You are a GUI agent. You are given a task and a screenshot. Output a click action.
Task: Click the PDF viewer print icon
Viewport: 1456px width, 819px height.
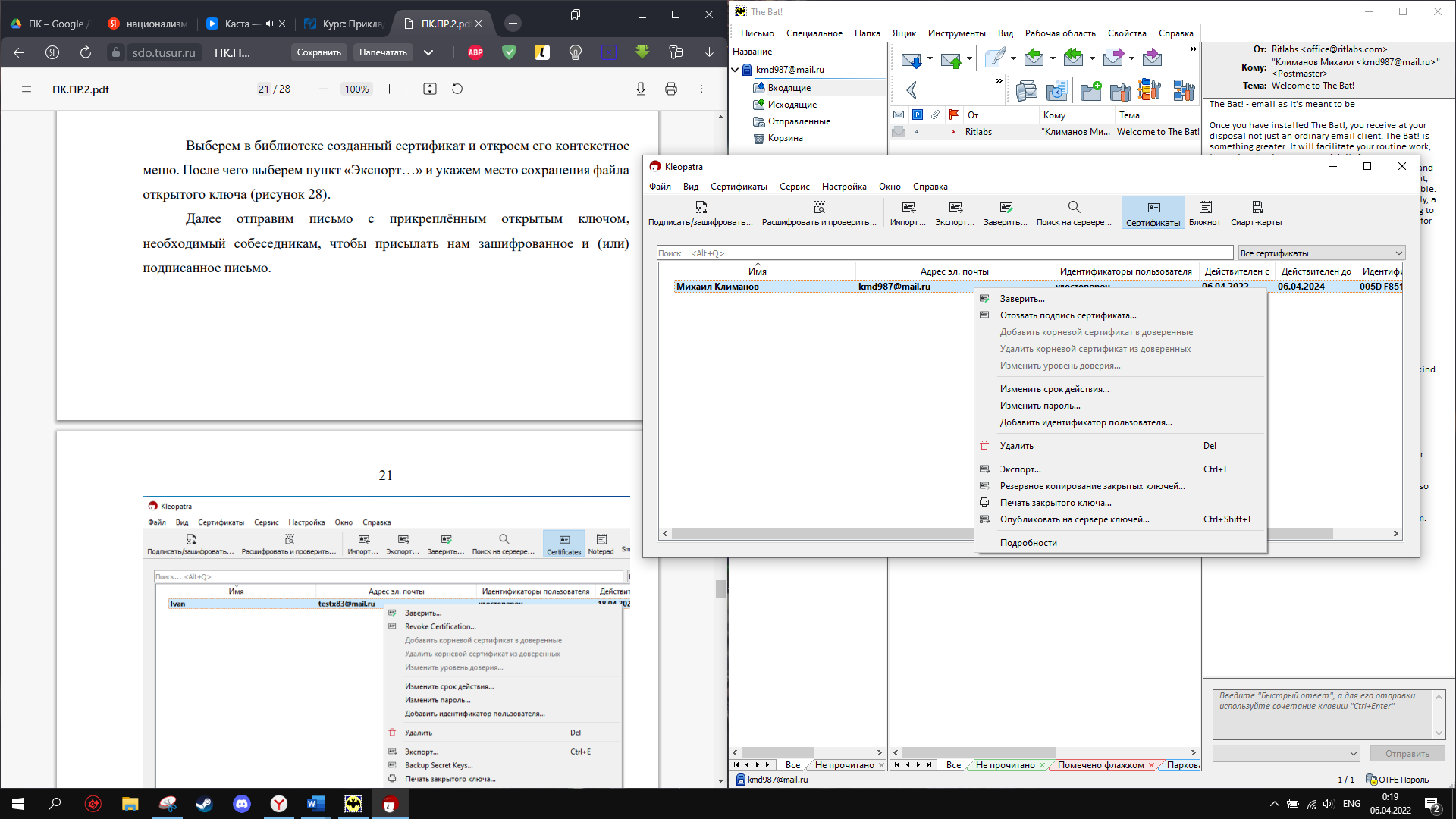pos(671,89)
